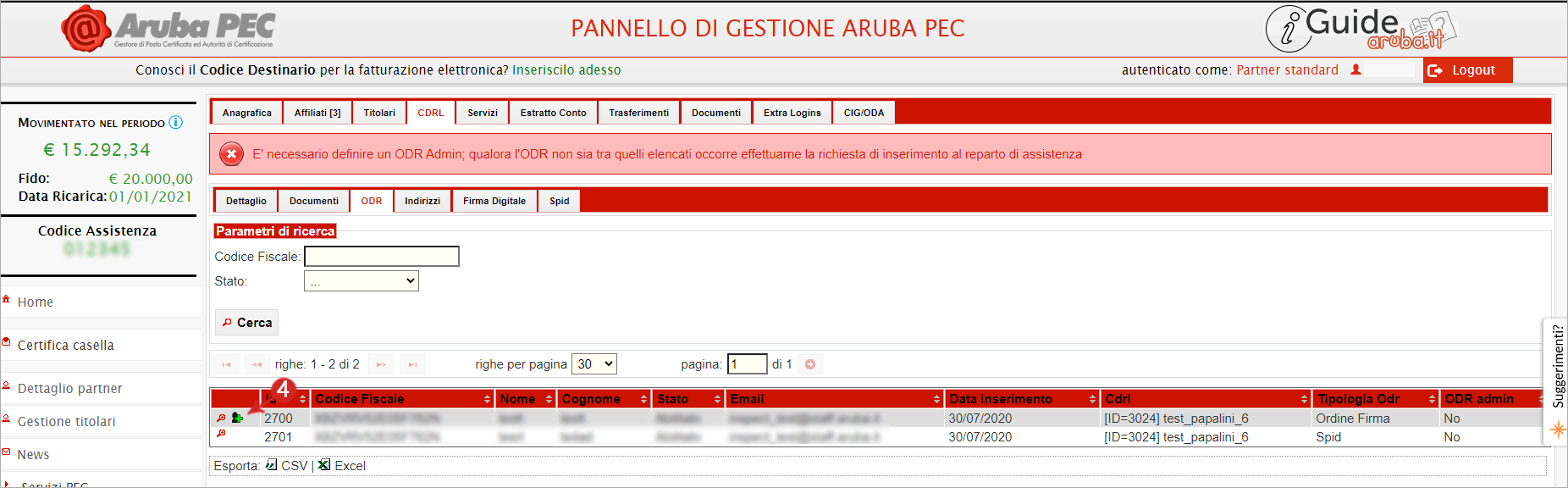Open the Estratto Conto tab
Image resolution: width=1568 pixels, height=488 pixels.
click(554, 113)
